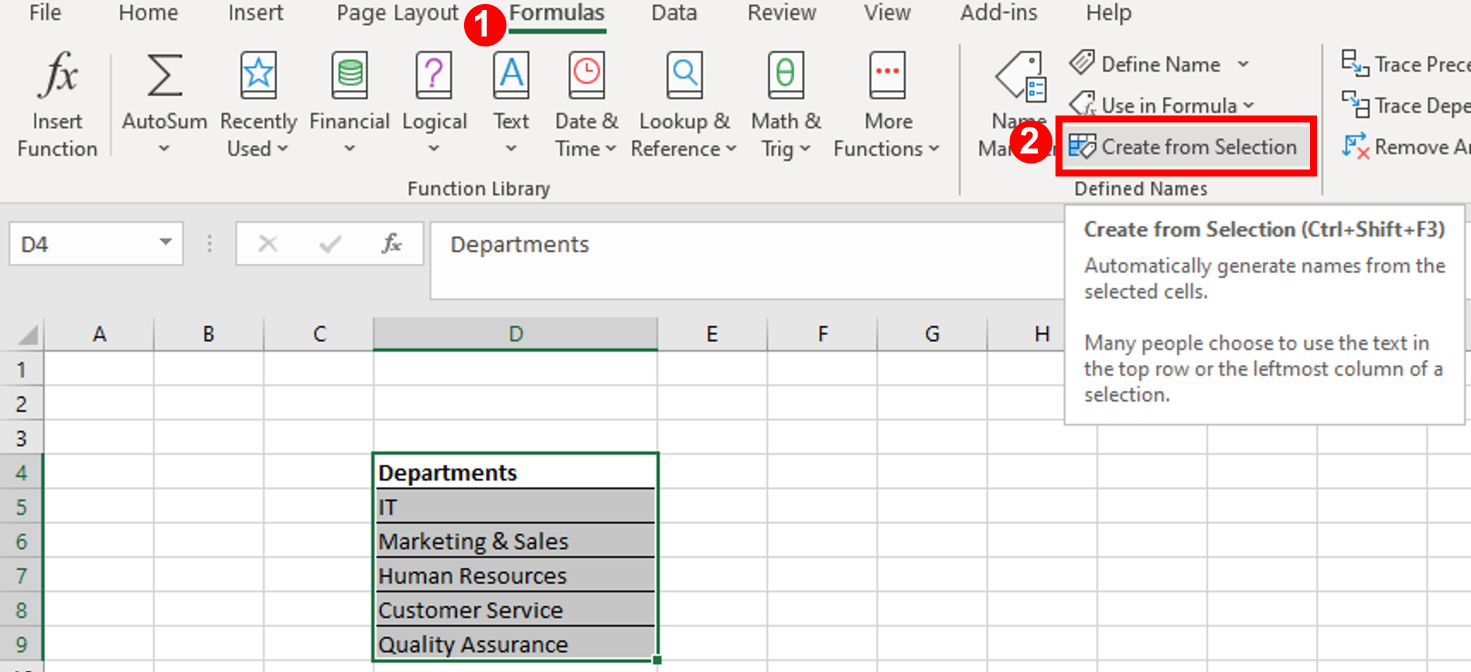Select row 1 header

pyautogui.click(x=22, y=369)
